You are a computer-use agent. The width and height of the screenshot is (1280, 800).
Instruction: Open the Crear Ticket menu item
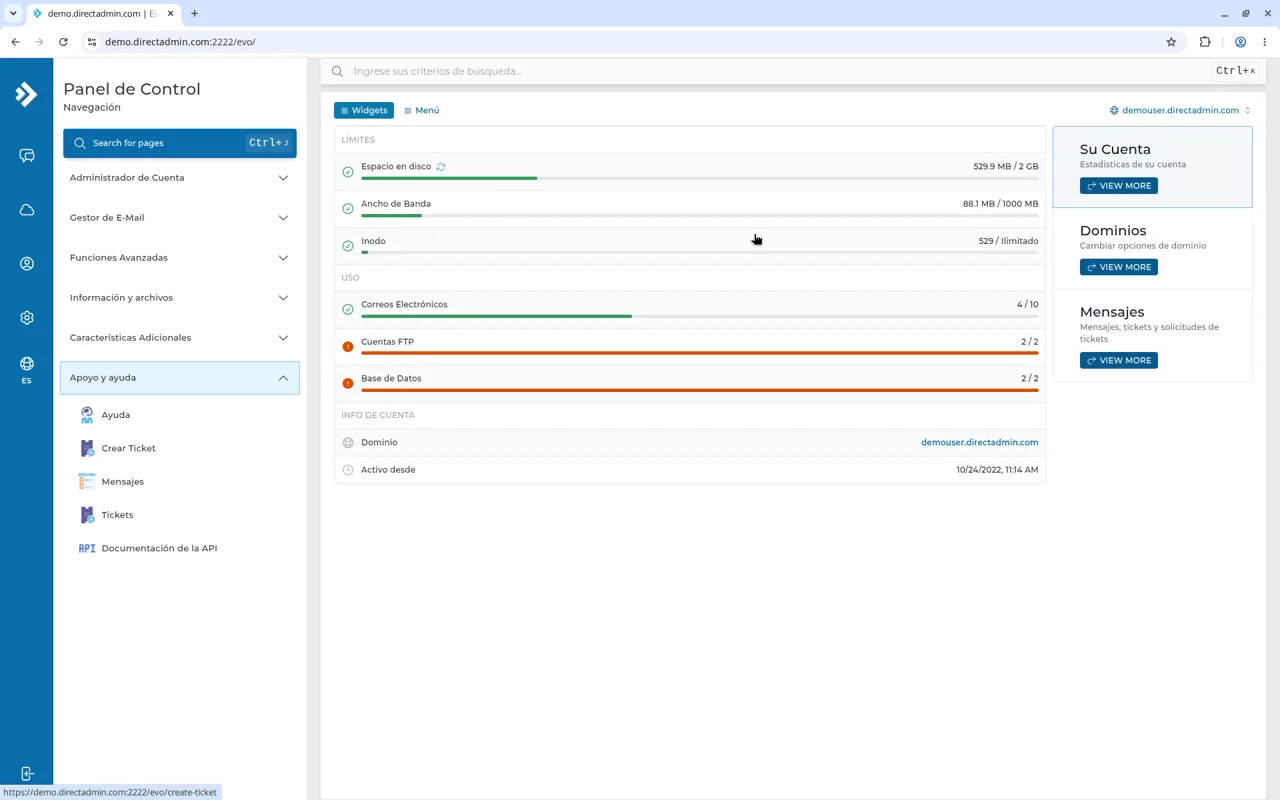128,448
